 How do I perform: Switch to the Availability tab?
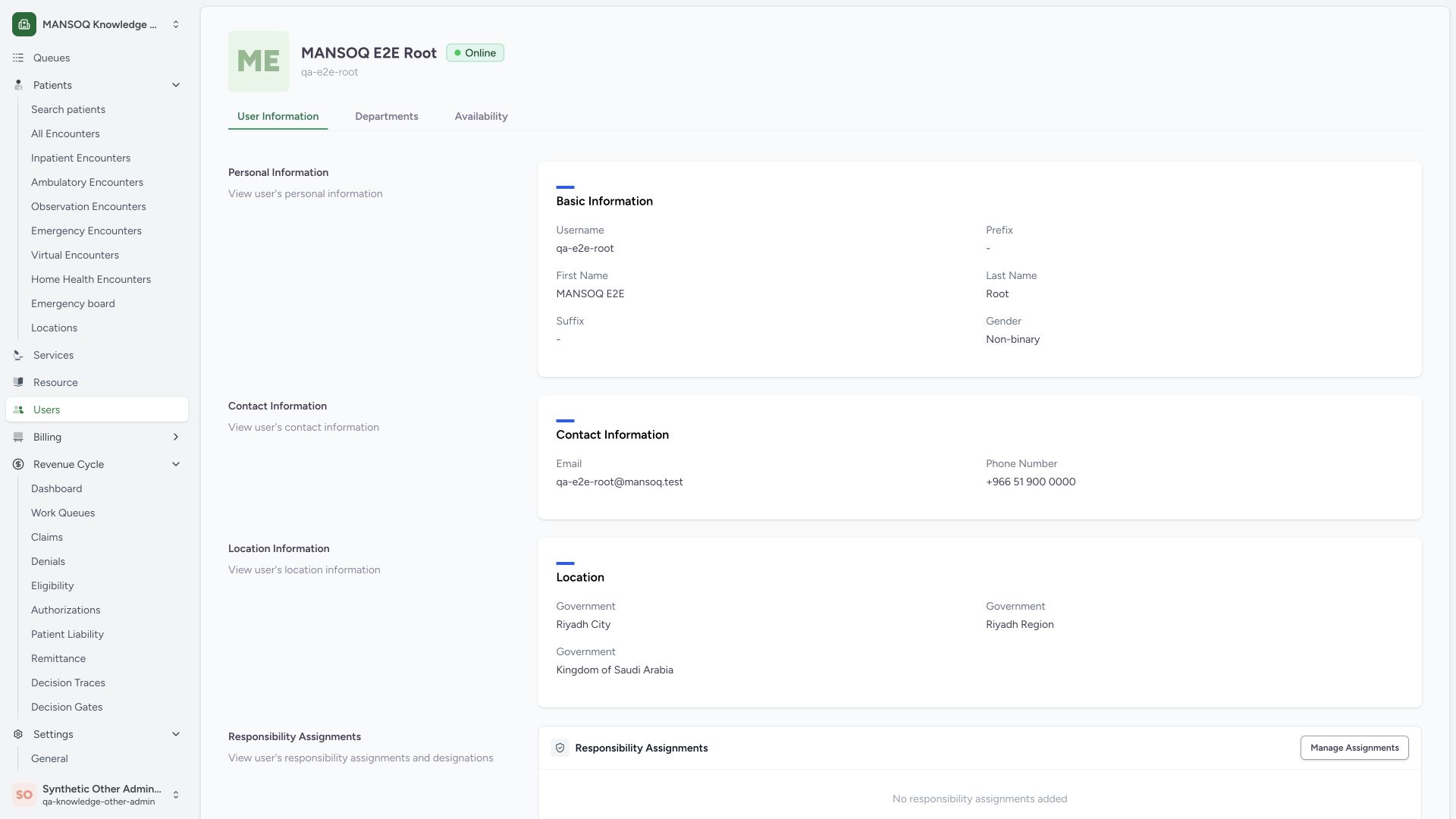[x=482, y=116]
